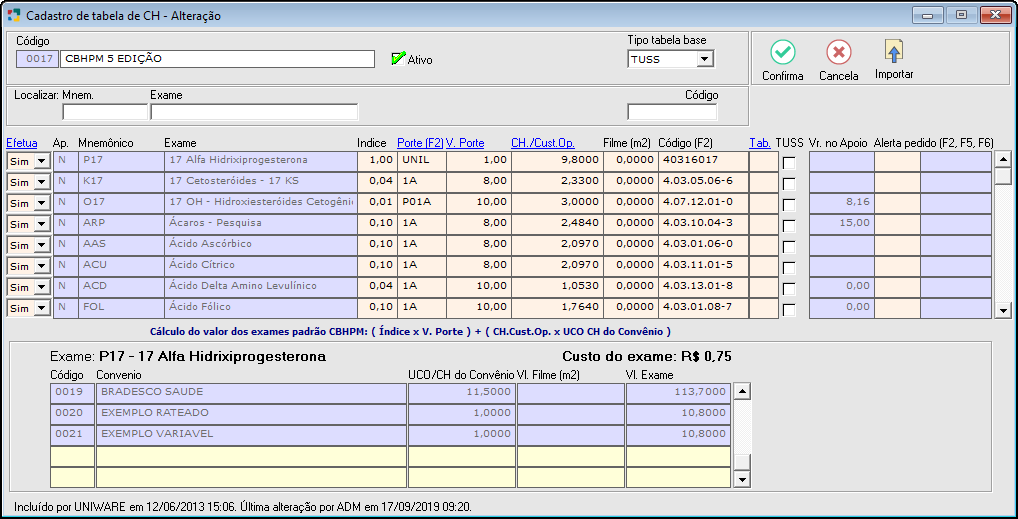Click the 113,7000 Vl. Exame value cell
Image resolution: width=1018 pixels, height=519 pixels.
click(x=678, y=392)
